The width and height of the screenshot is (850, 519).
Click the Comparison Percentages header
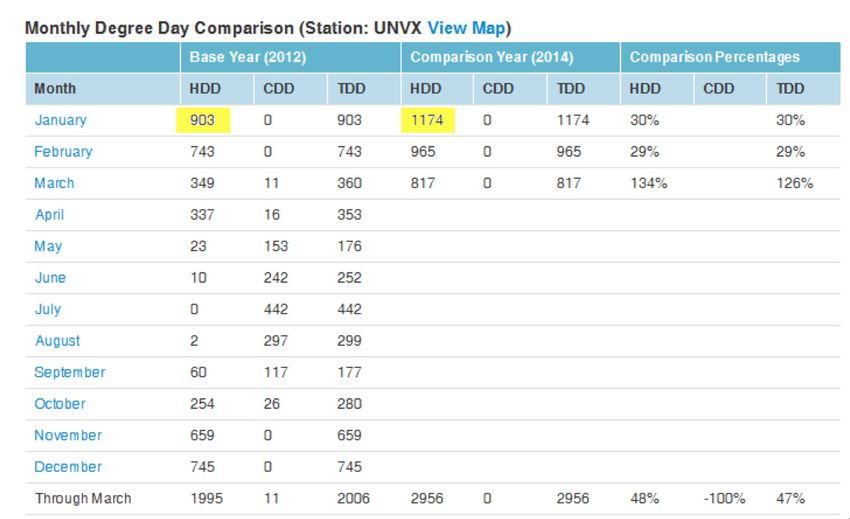coord(714,57)
